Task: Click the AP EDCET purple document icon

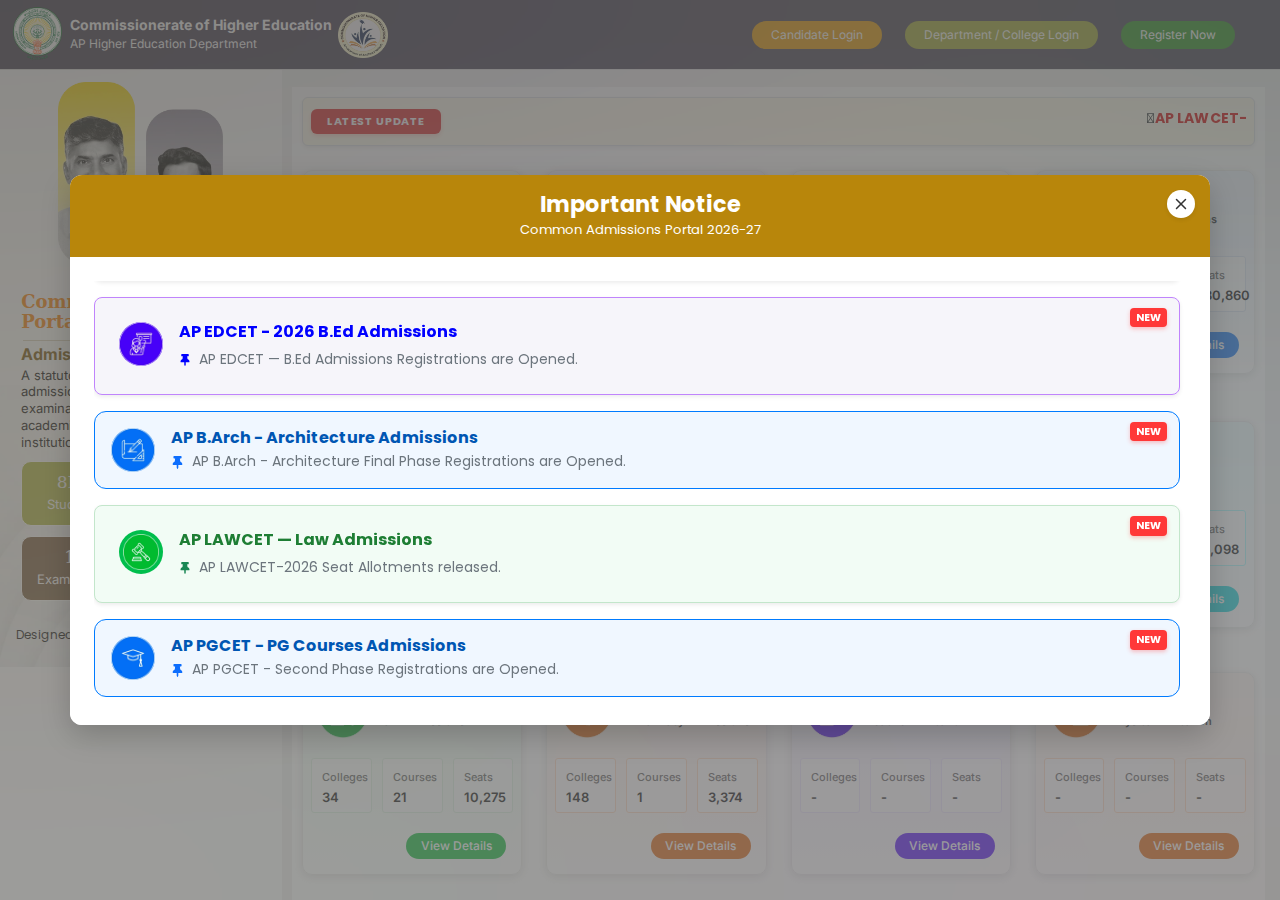Action: point(141,344)
